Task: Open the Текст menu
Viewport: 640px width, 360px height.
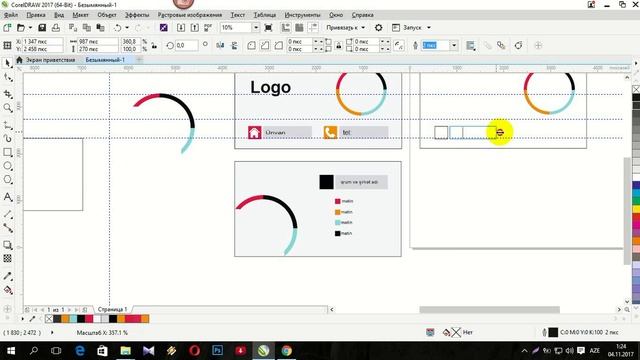Action: click(x=238, y=15)
